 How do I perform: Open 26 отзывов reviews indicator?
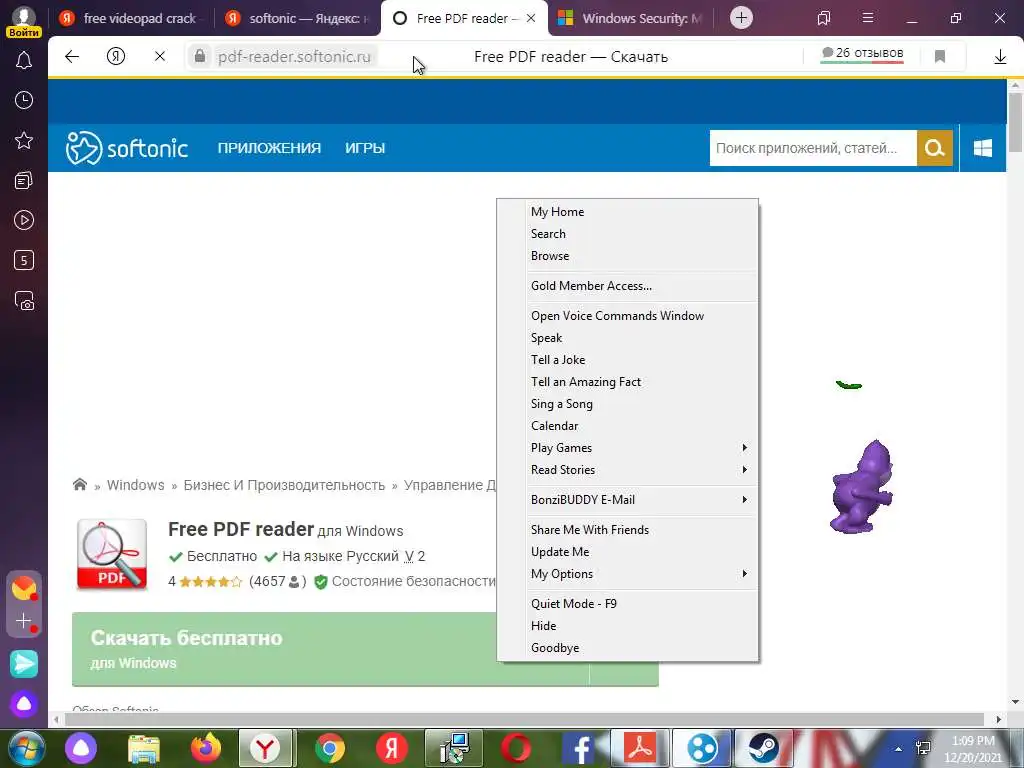click(862, 54)
